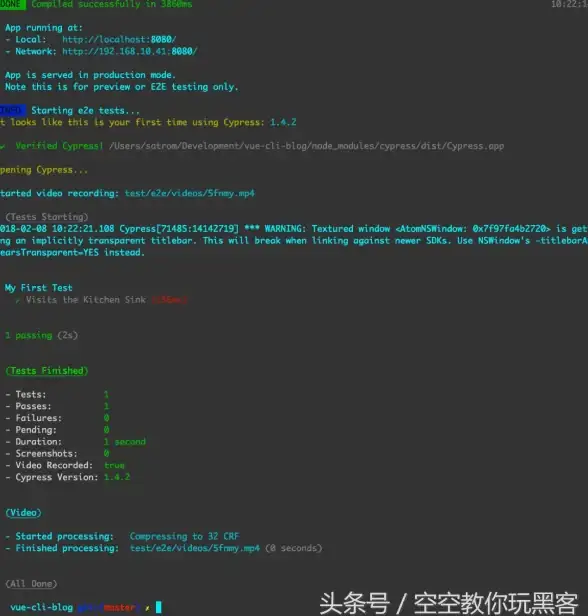Click '(Video)' section heading
Image resolution: width=588 pixels, height=616 pixels.
coord(23,513)
